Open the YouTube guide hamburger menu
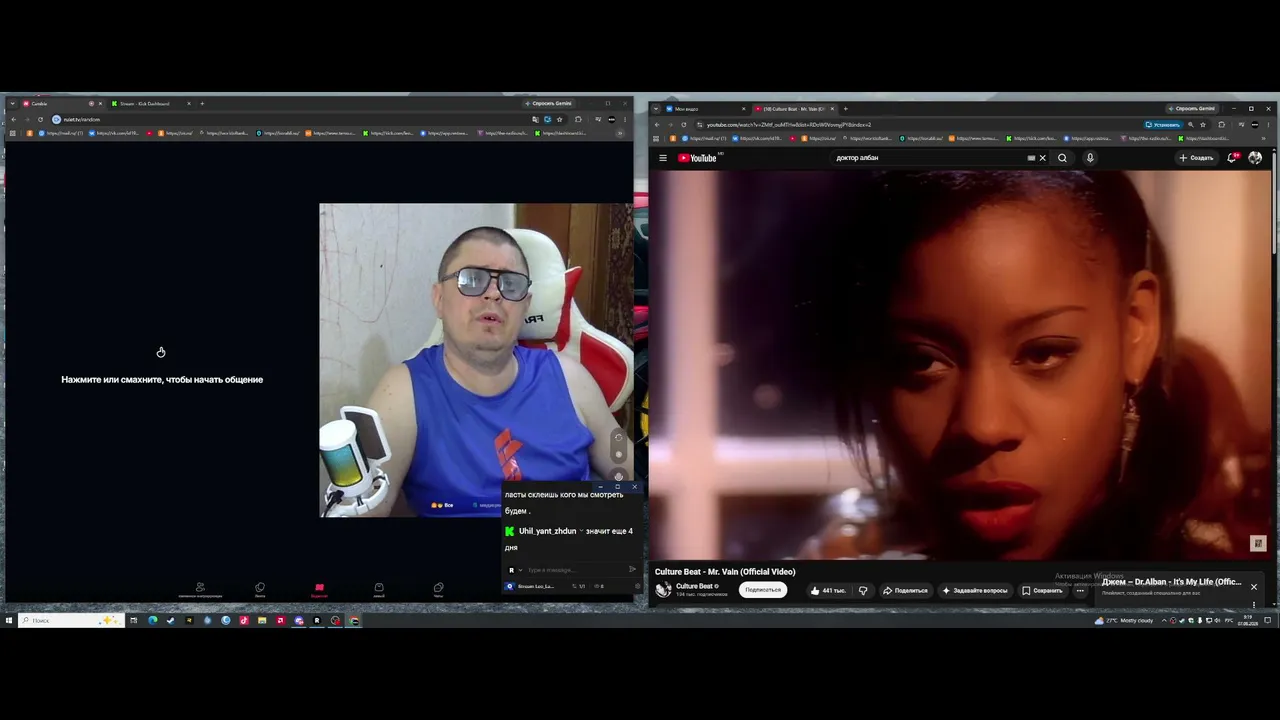Image resolution: width=1280 pixels, height=720 pixels. click(x=662, y=158)
